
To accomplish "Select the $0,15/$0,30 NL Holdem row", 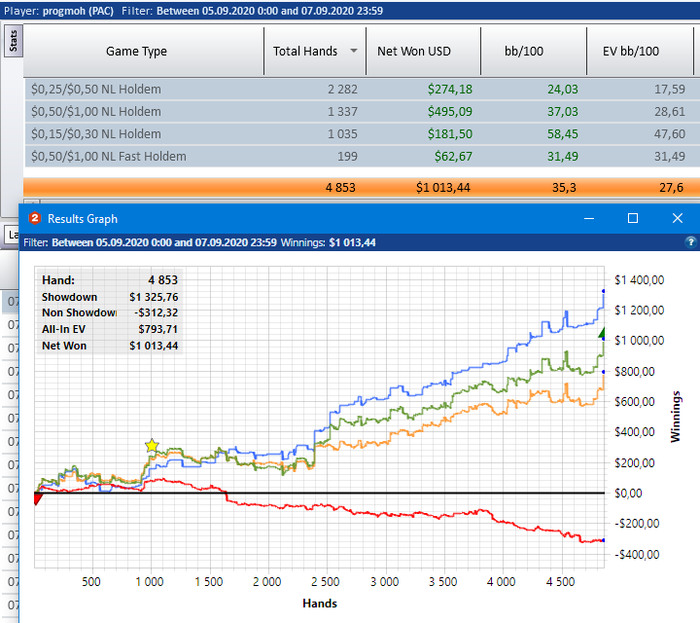I will 362,134.
